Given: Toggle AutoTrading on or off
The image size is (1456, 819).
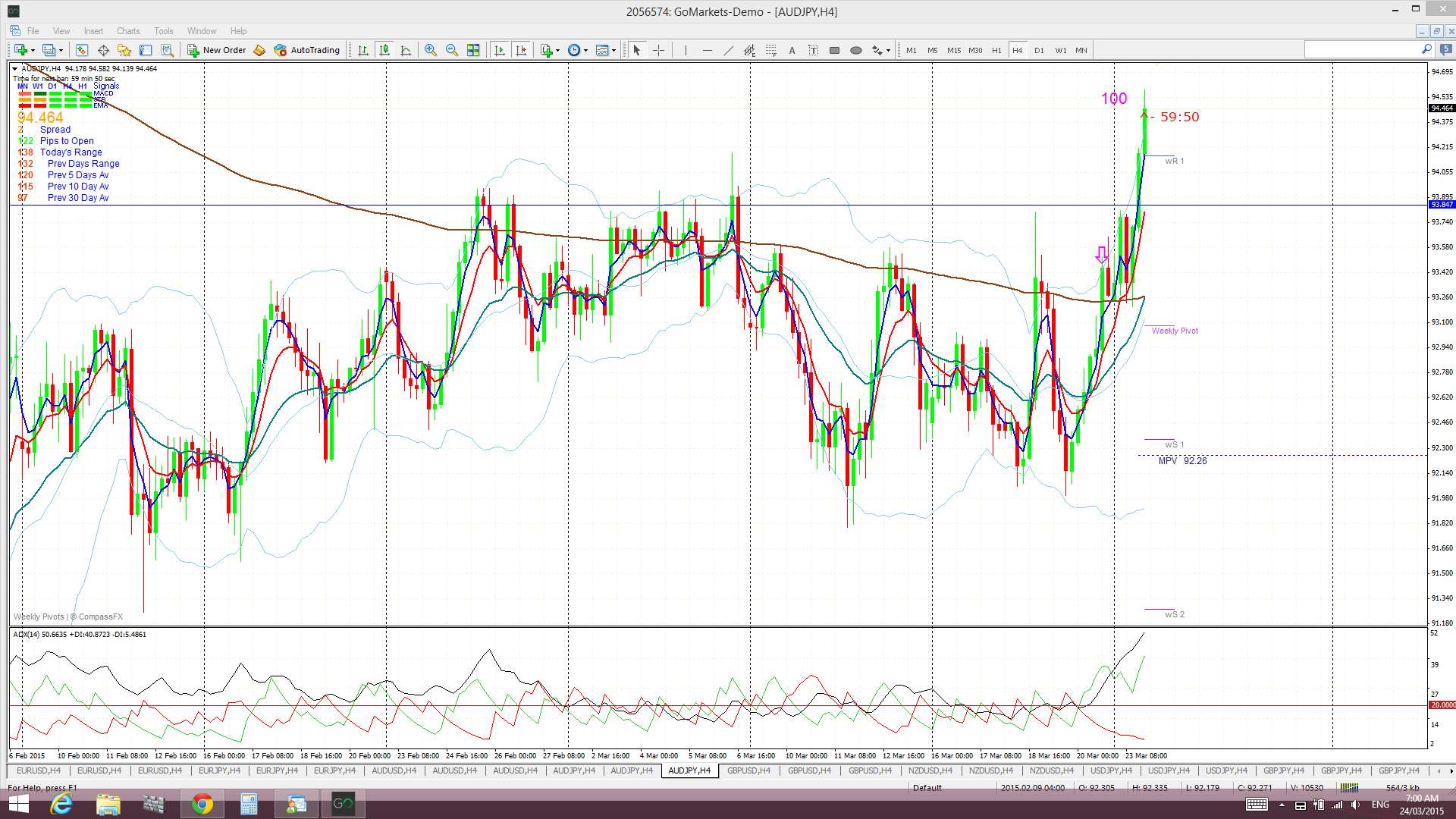Looking at the screenshot, I should 306,50.
